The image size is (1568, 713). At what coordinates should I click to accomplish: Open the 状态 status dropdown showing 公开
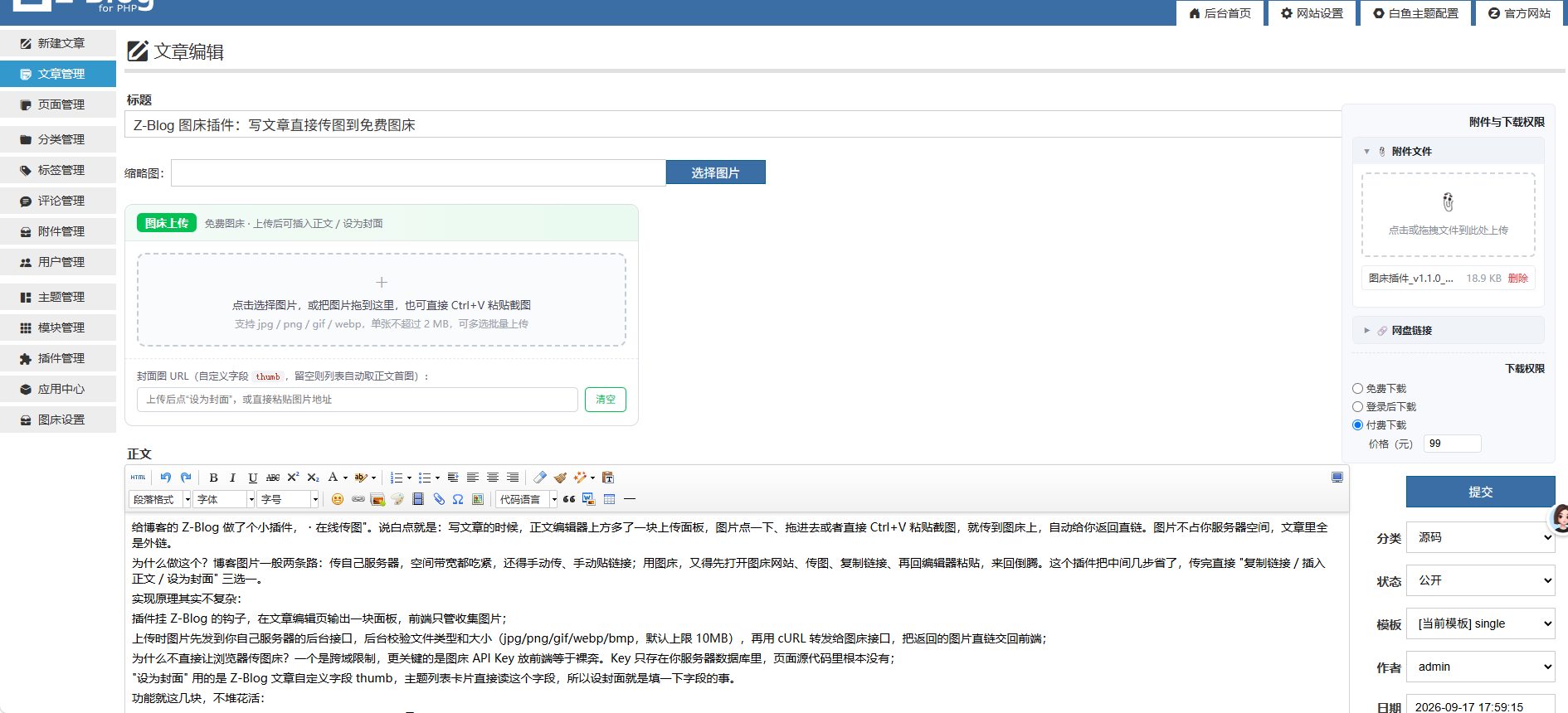coord(1480,580)
